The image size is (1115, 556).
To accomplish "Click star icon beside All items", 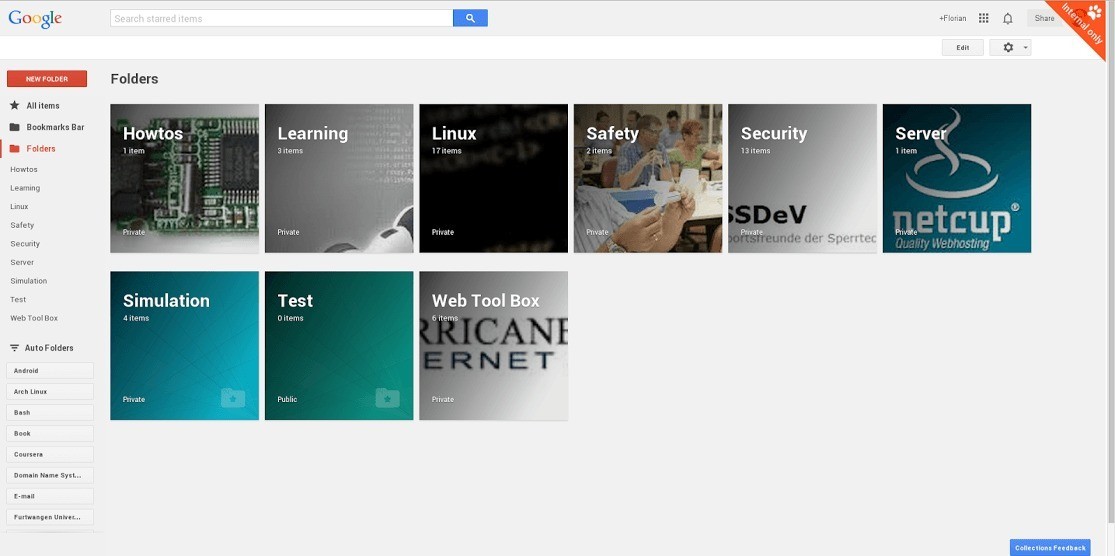I will [15, 105].
